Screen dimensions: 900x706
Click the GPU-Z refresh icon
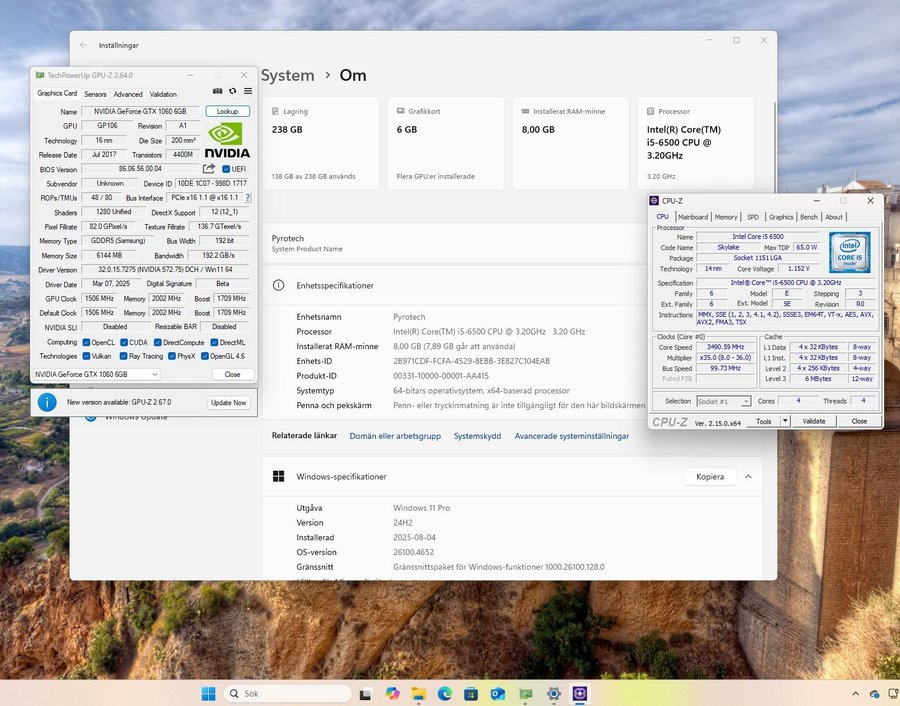tap(232, 91)
